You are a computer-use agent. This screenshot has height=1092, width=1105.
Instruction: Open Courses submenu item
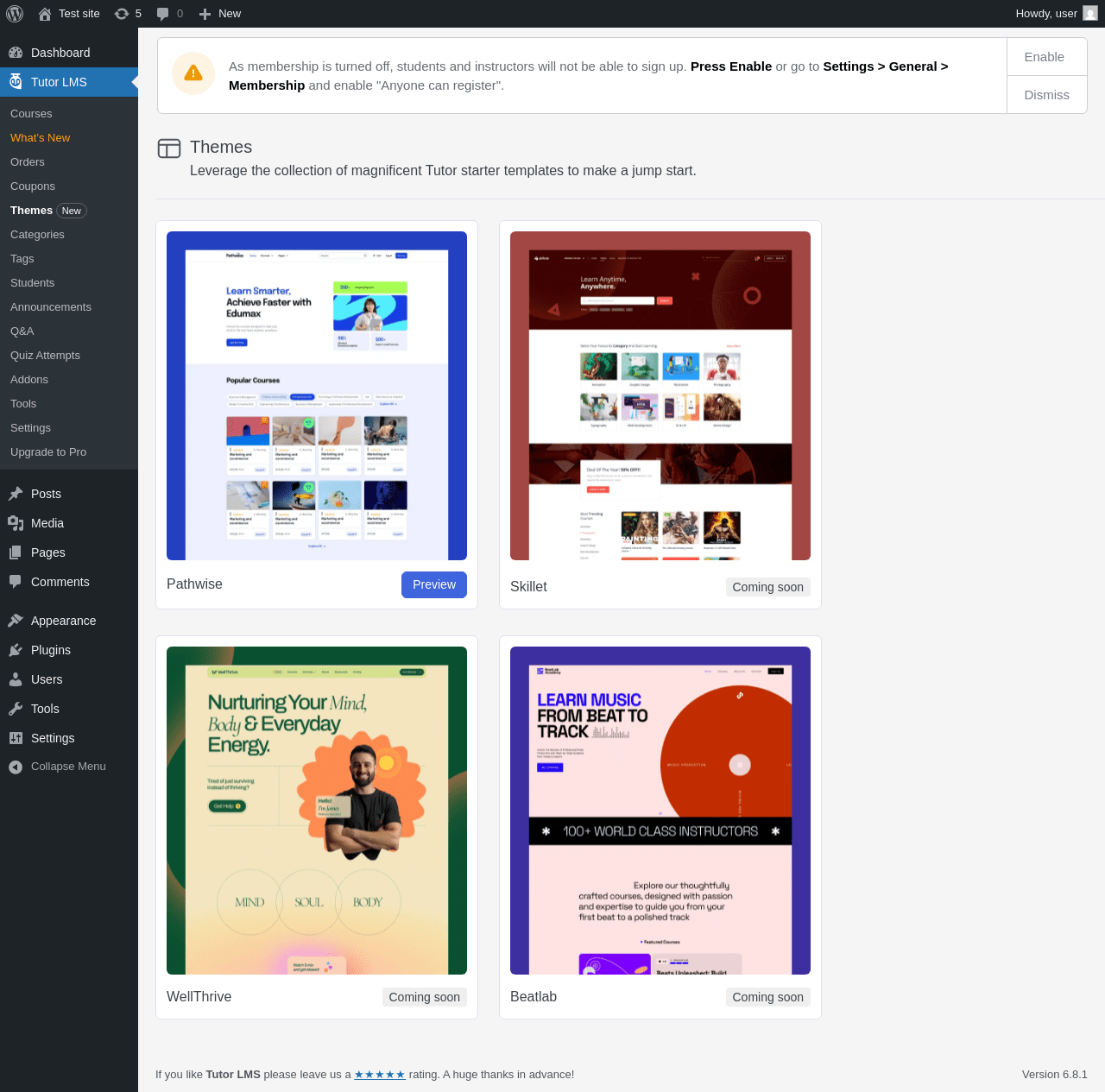tap(31, 114)
